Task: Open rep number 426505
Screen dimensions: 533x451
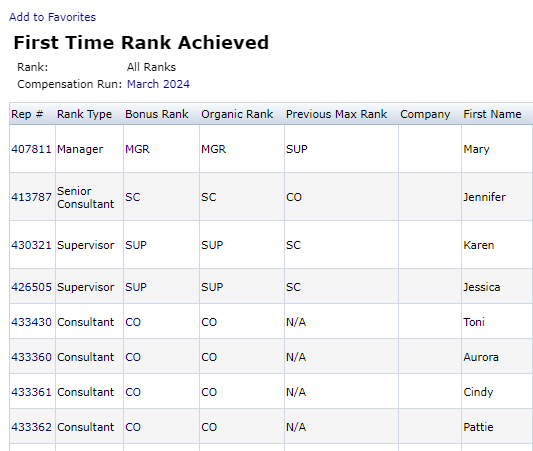Action: (x=31, y=287)
